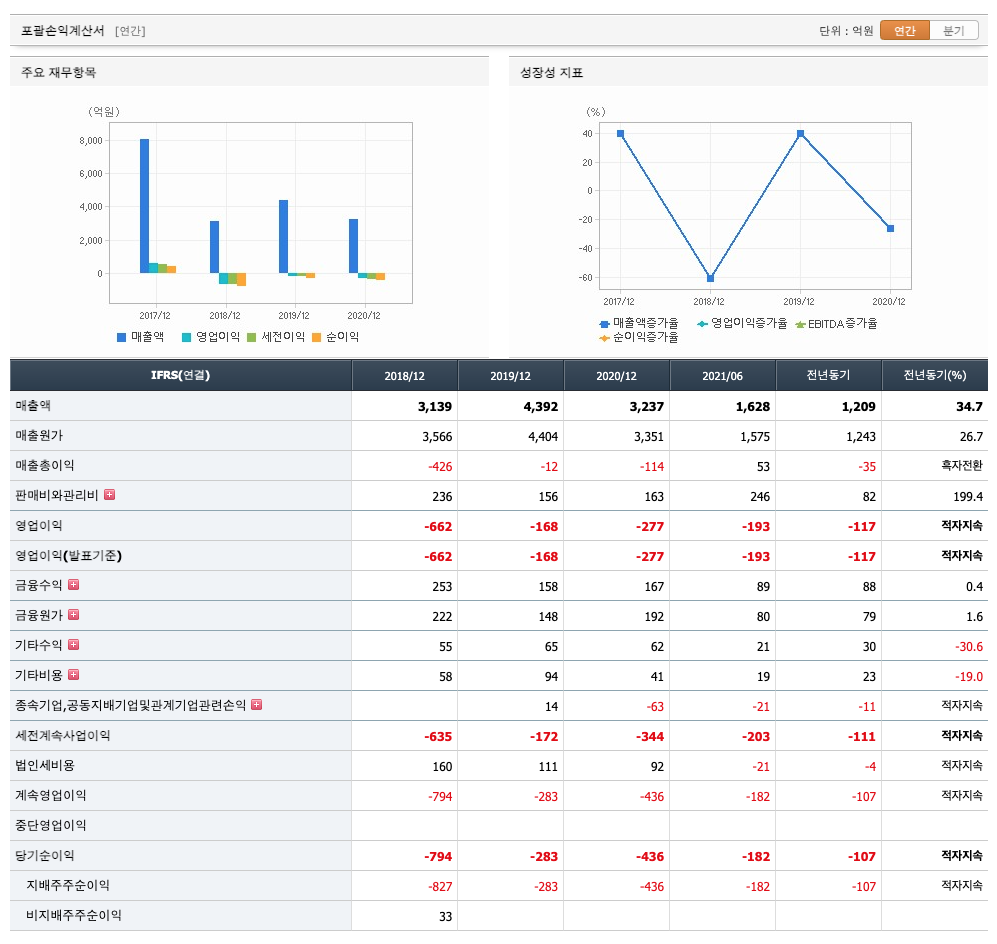Click the 주요 재무항목 panel heading
997x944 pixels.
[x=58, y=72]
